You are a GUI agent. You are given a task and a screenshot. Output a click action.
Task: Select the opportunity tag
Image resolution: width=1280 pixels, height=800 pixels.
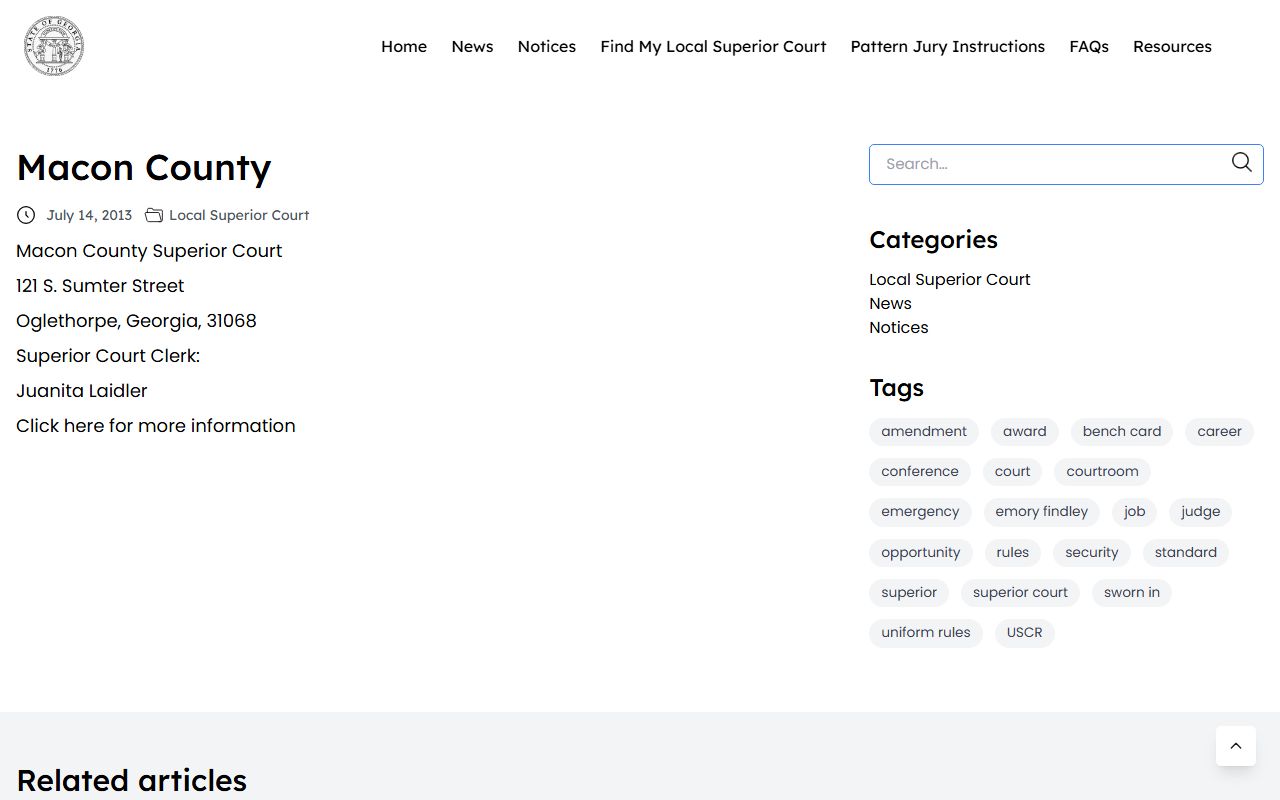(921, 553)
